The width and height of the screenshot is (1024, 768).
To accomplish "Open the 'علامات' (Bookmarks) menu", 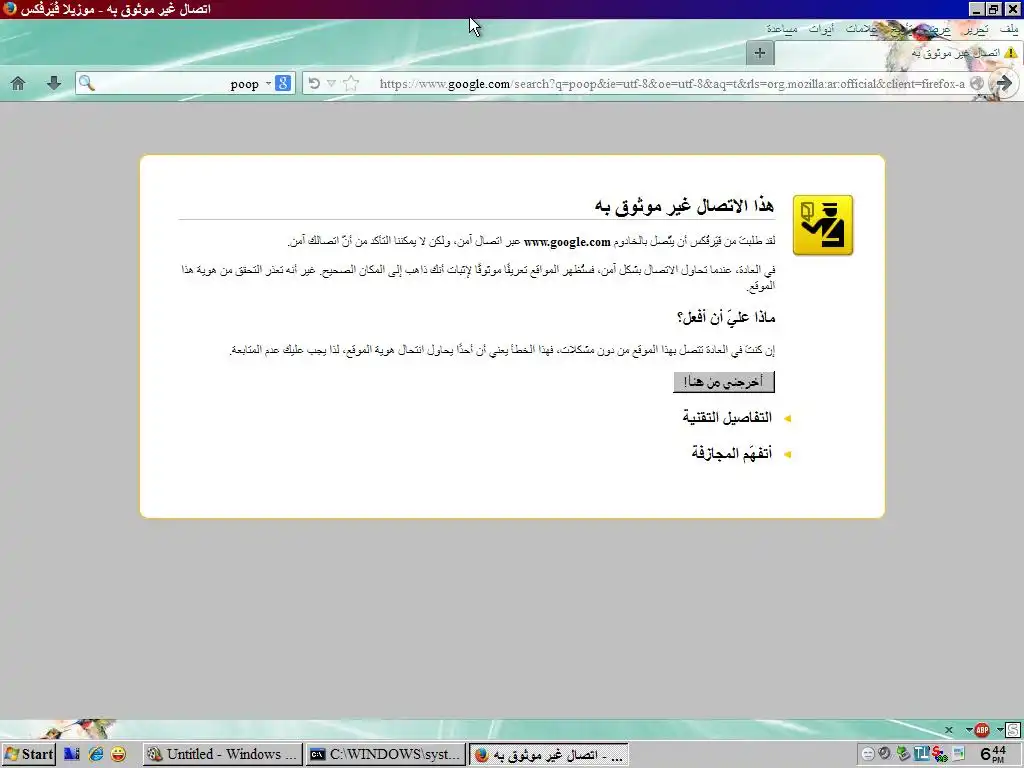I will (861, 29).
